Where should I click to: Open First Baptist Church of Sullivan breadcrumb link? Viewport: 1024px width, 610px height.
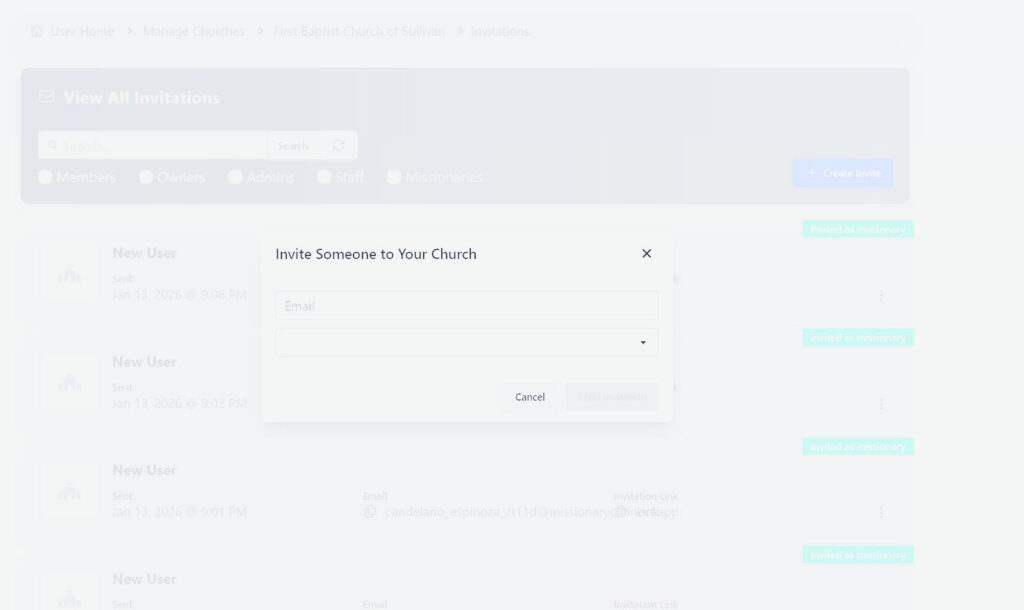pyautogui.click(x=359, y=31)
